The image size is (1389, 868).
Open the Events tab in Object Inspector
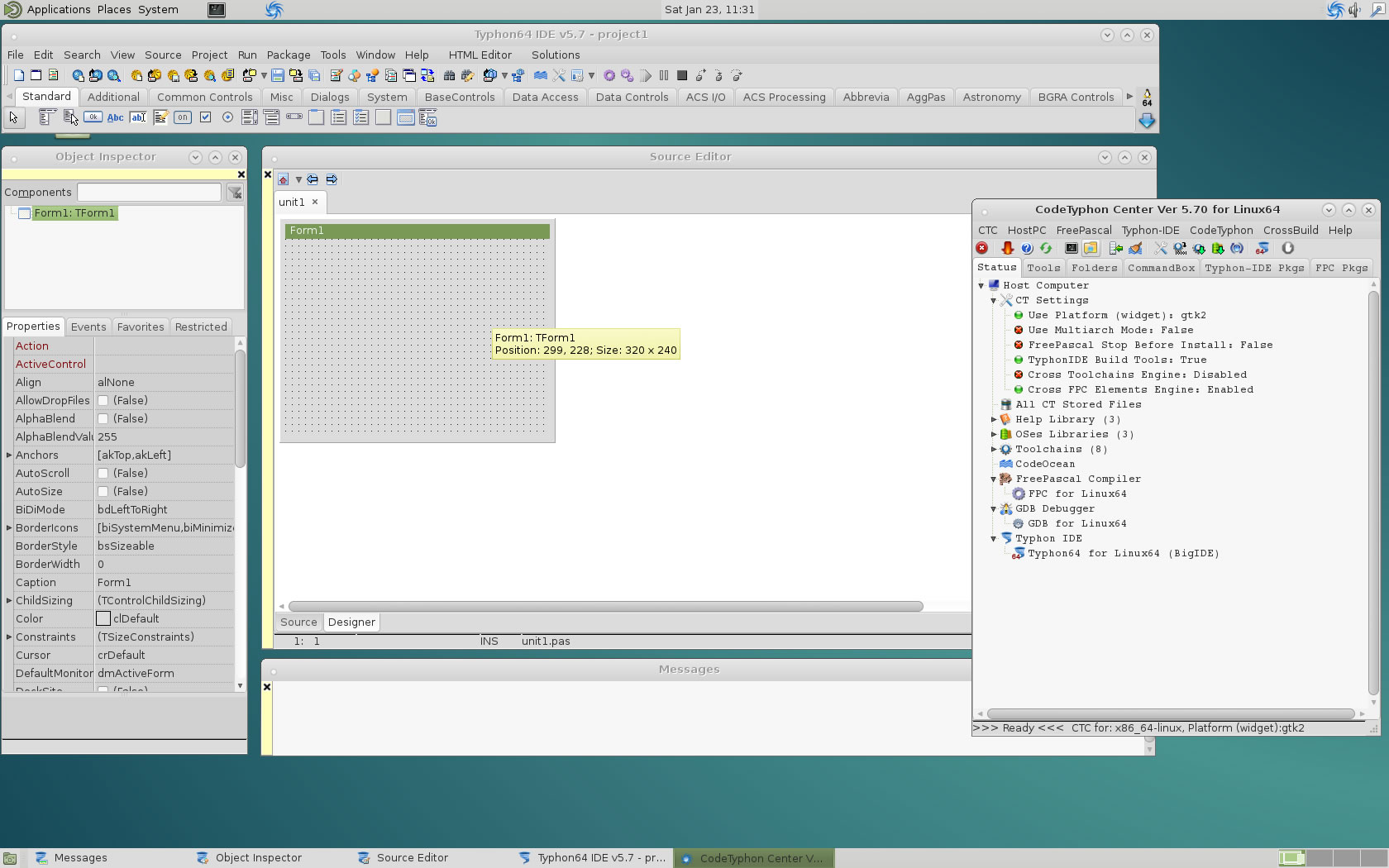click(x=88, y=327)
